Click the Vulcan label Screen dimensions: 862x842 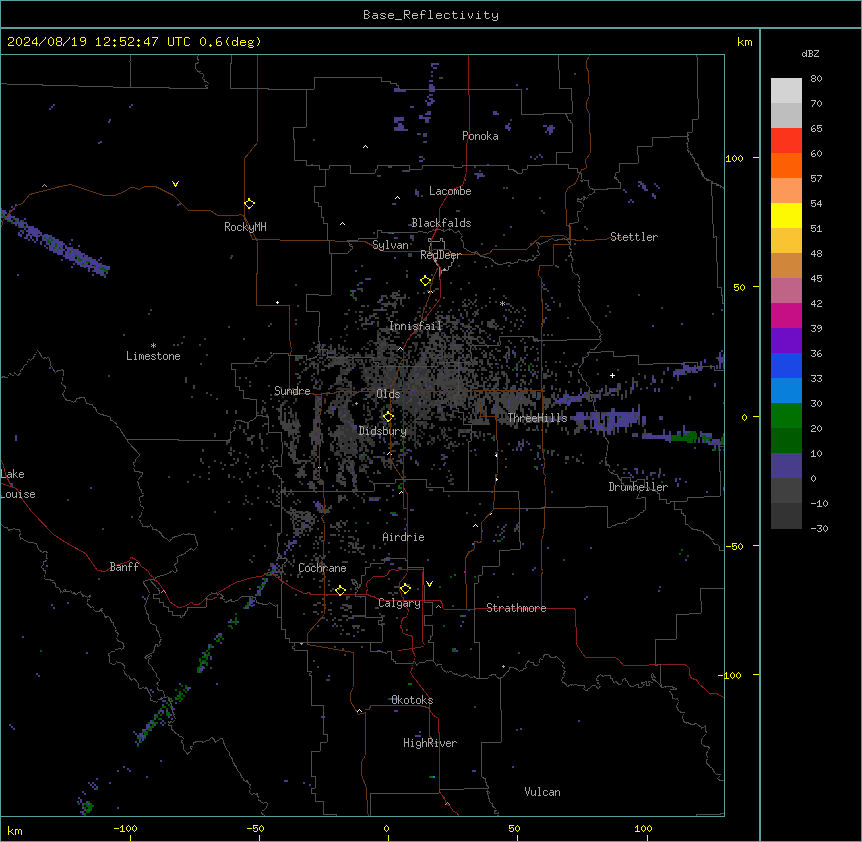[543, 792]
